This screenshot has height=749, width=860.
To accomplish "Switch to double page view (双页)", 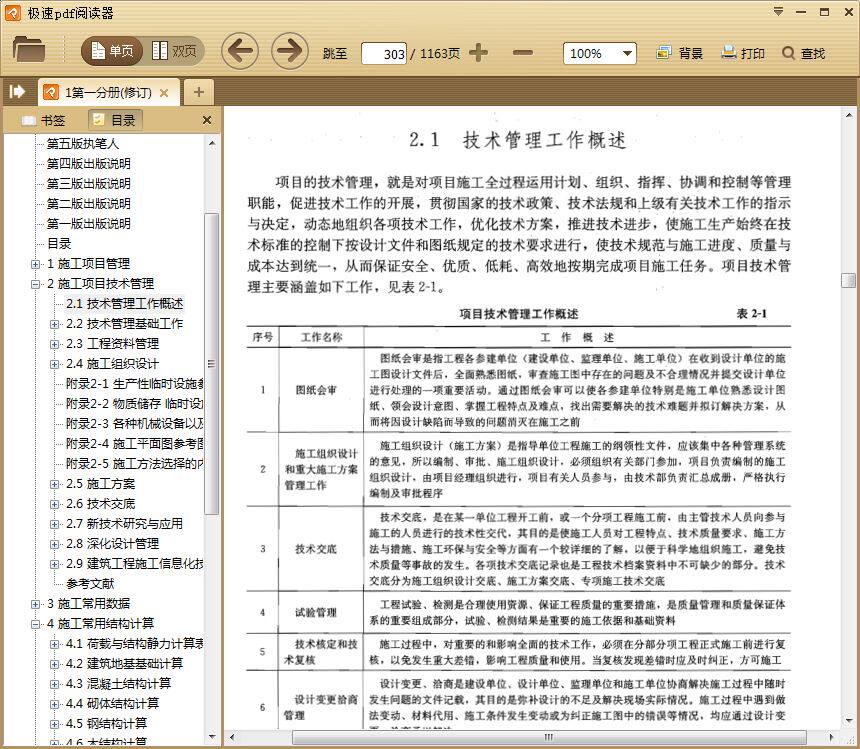I will point(174,51).
